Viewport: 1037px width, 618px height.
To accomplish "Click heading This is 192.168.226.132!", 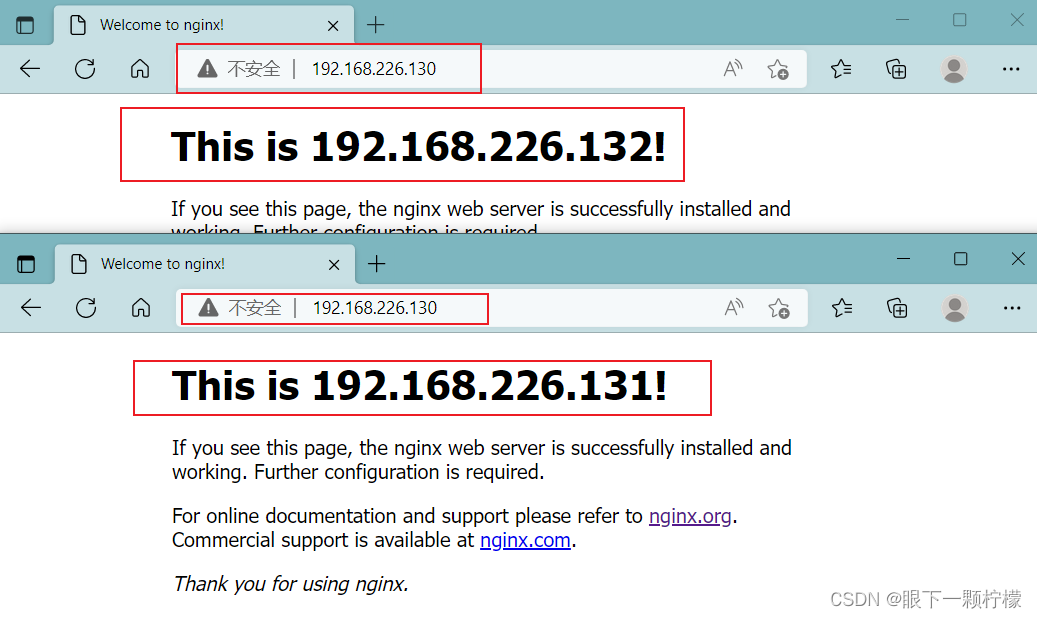I will click(x=418, y=146).
